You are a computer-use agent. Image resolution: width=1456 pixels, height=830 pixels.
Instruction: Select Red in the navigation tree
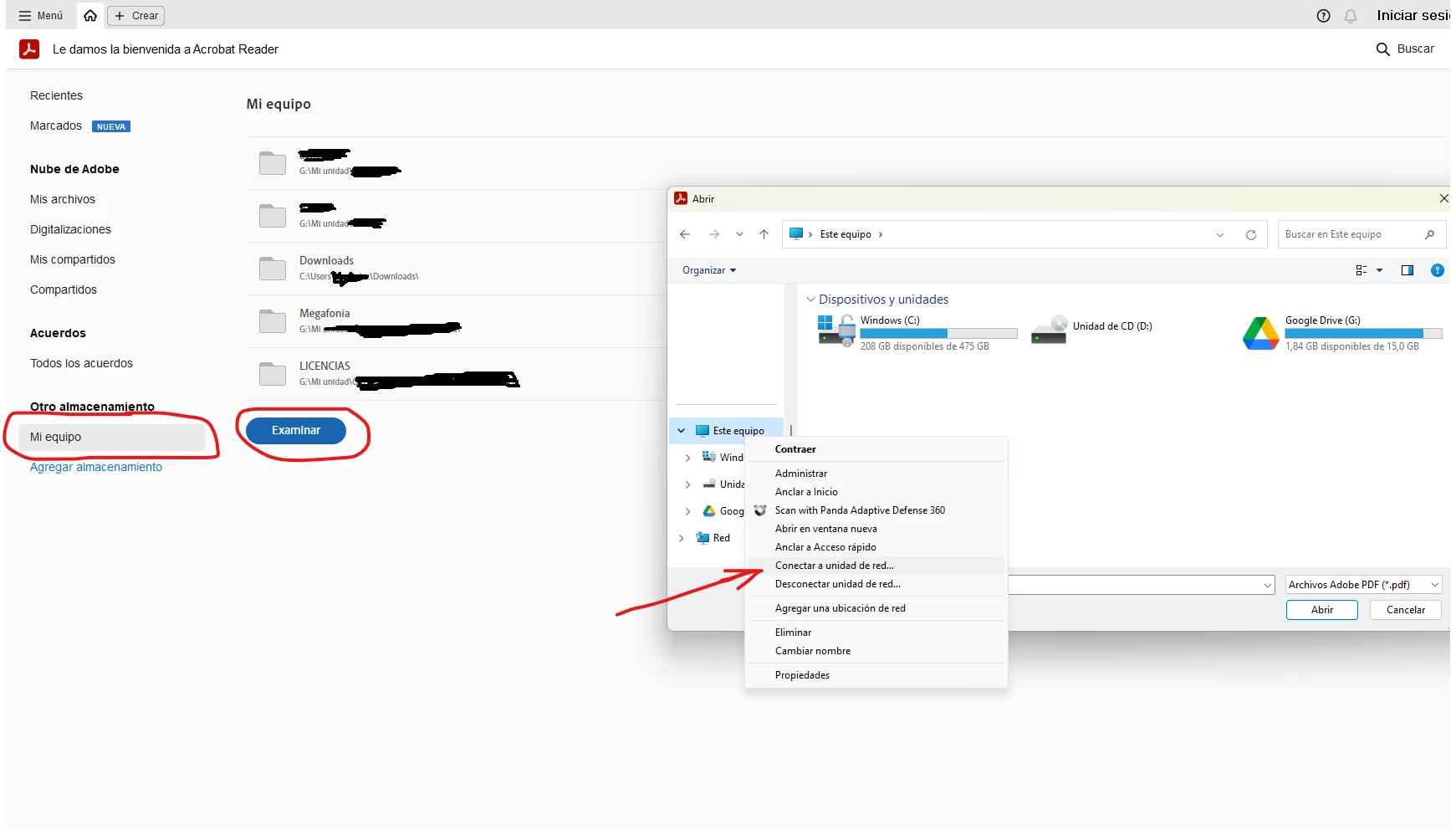721,538
